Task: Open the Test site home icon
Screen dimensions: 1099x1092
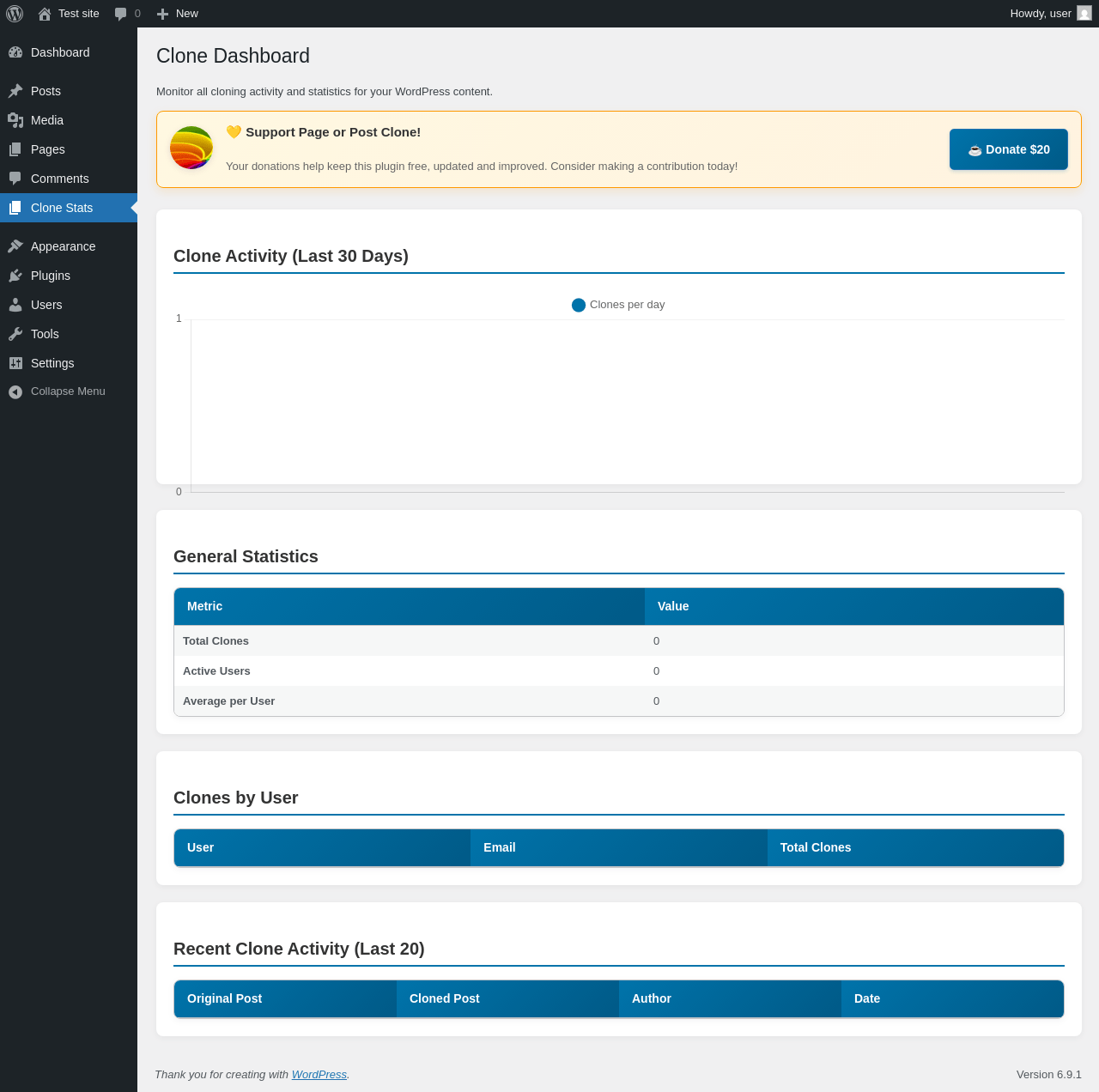Action: click(45, 14)
